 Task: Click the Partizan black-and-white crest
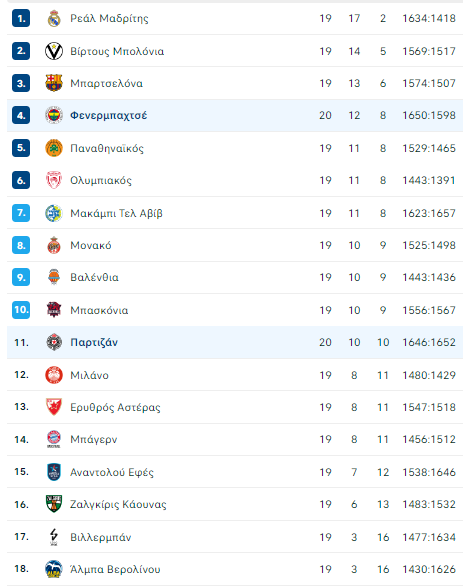54,342
